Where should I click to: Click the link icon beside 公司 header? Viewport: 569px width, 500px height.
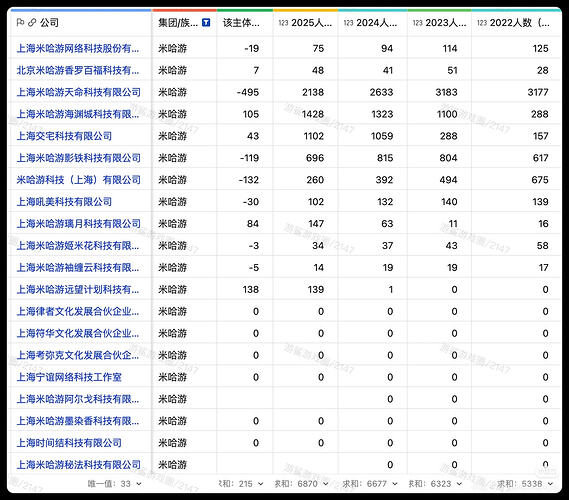point(32,22)
